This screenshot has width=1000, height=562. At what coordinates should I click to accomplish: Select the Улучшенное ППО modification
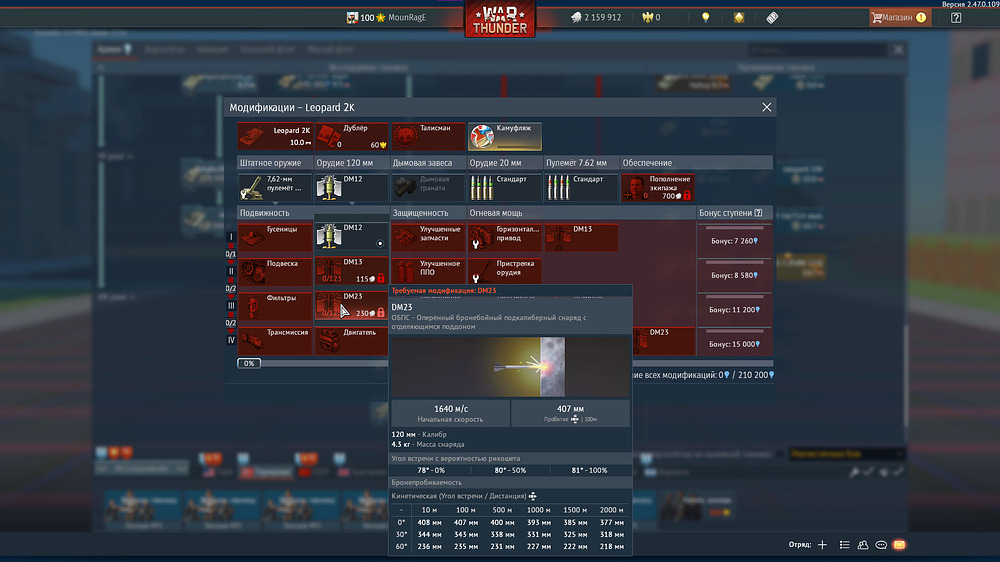[428, 270]
